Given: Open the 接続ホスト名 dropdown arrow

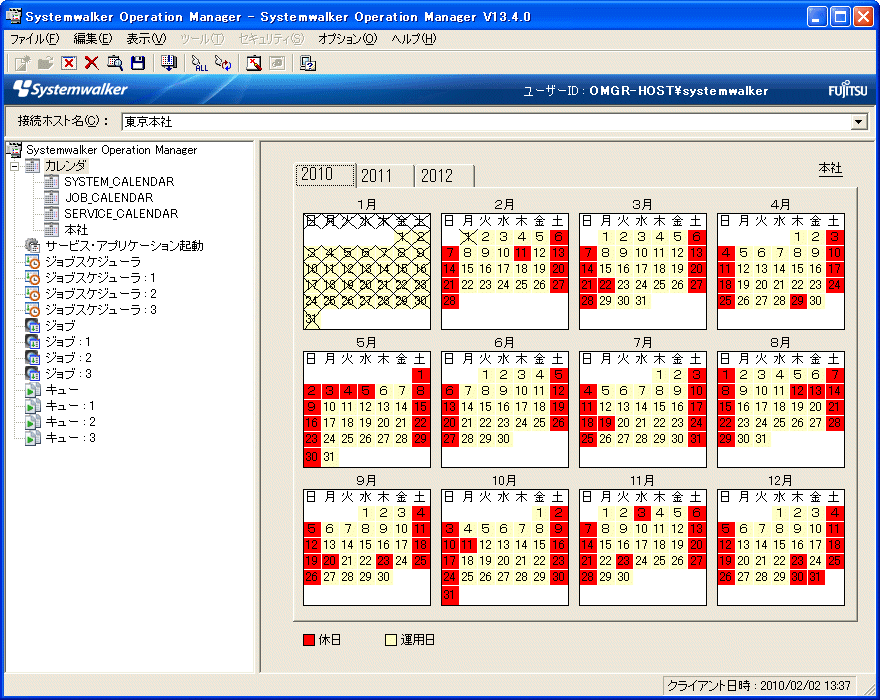Looking at the screenshot, I should pyautogui.click(x=859, y=121).
